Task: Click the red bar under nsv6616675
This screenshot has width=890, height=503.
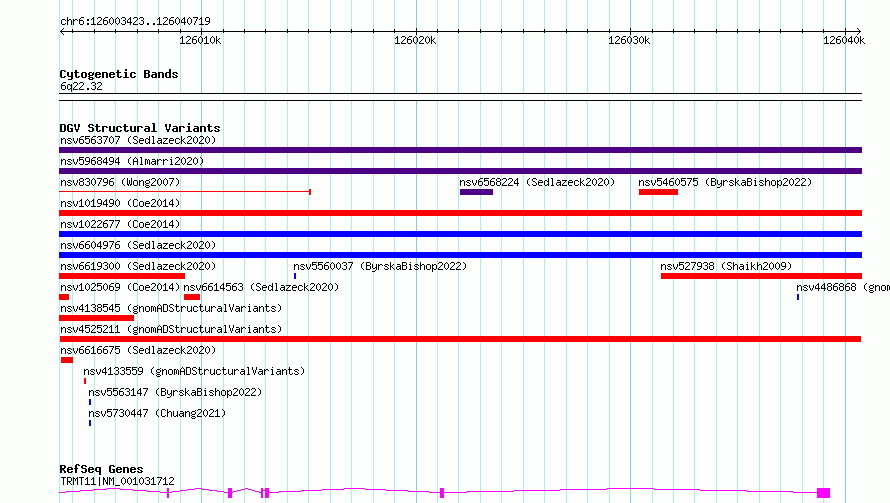Action: coord(67,360)
